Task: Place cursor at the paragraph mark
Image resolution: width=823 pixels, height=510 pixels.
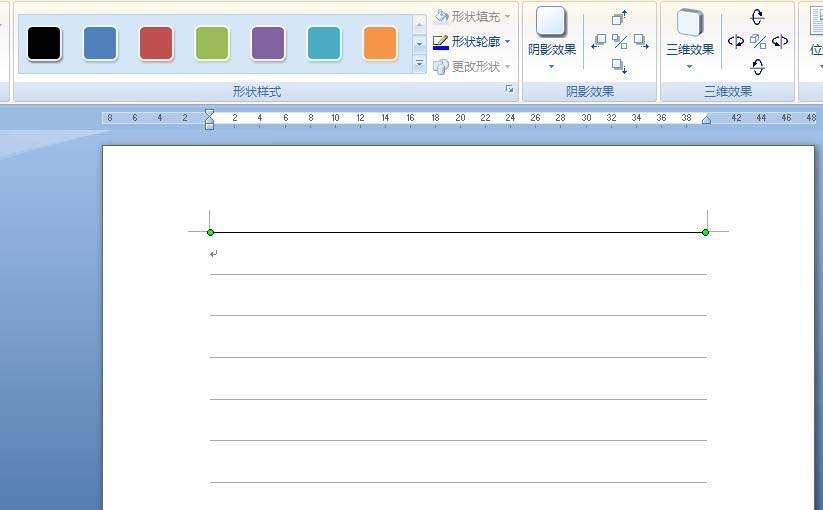Action: point(213,254)
